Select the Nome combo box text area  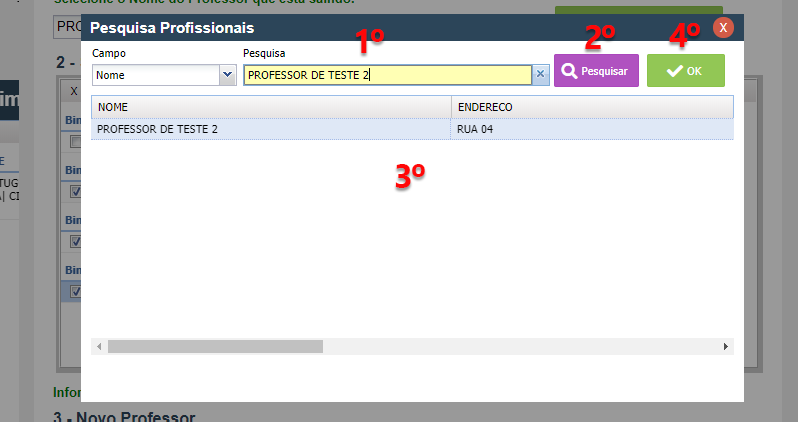(156, 75)
